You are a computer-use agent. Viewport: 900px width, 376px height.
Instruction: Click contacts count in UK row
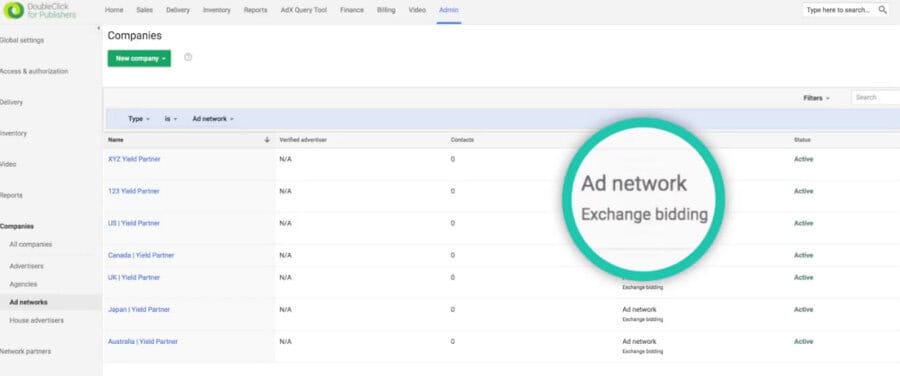tap(452, 277)
